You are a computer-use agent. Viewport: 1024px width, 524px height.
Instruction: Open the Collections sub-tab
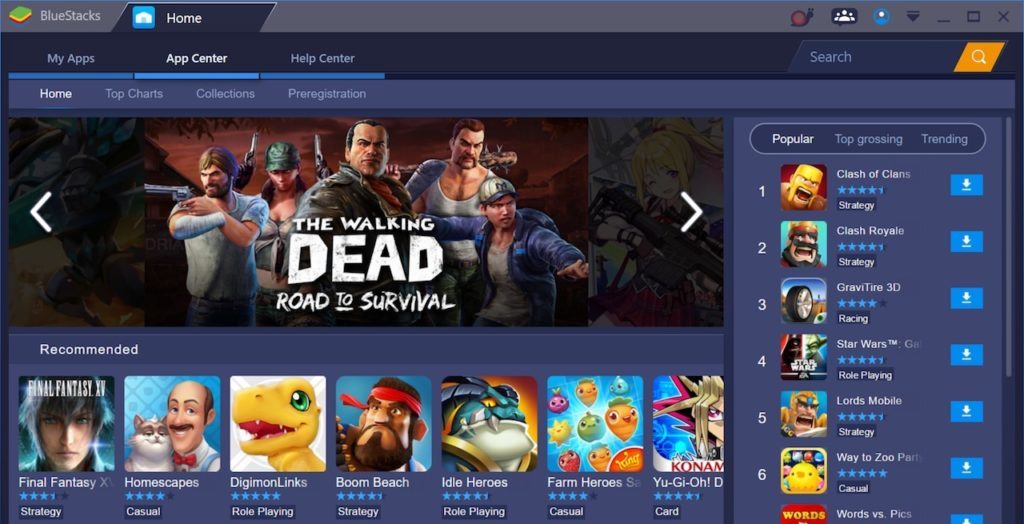225,93
